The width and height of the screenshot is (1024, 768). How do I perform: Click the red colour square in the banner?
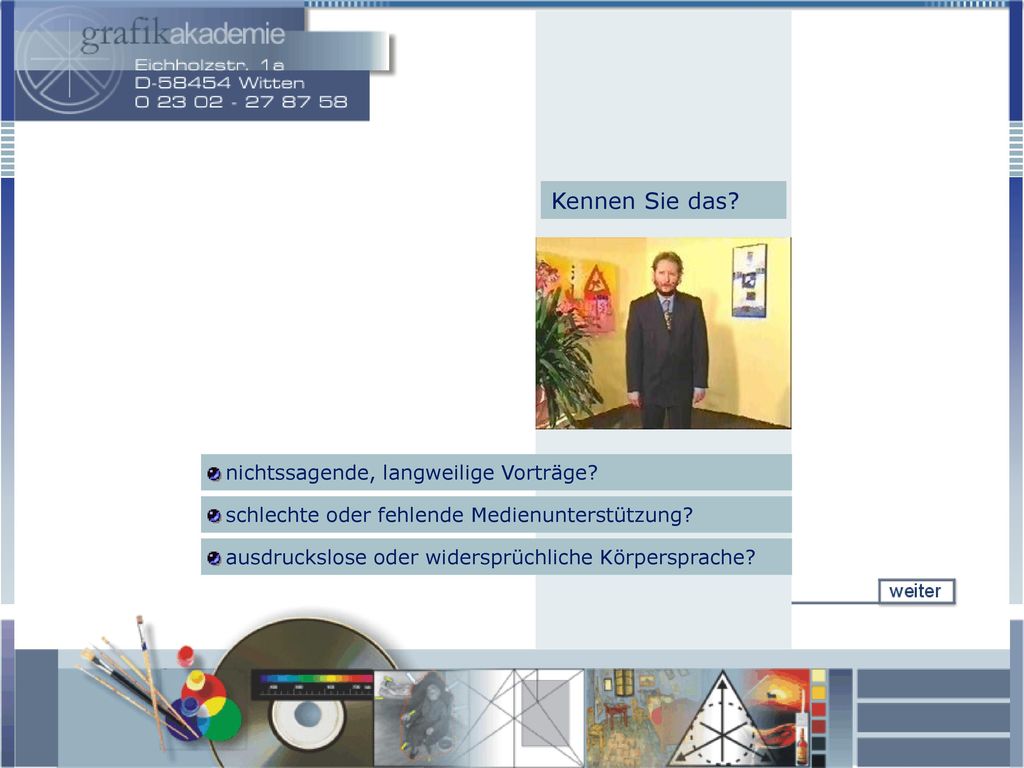coord(819,709)
